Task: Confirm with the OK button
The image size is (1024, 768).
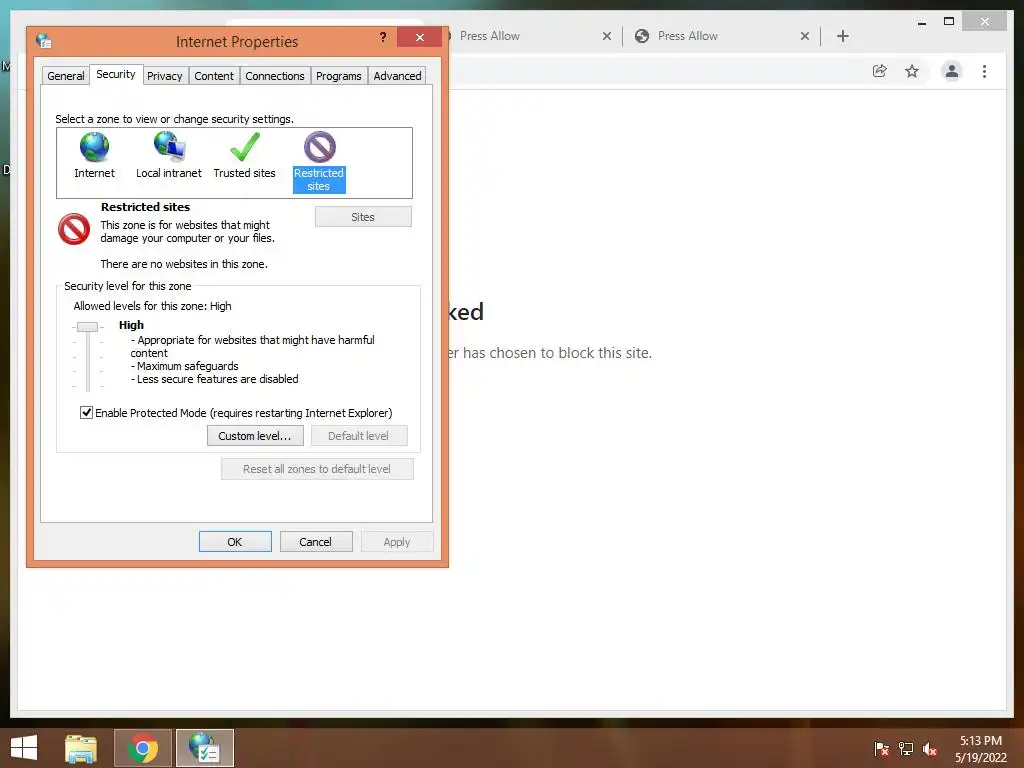Action: (235, 541)
